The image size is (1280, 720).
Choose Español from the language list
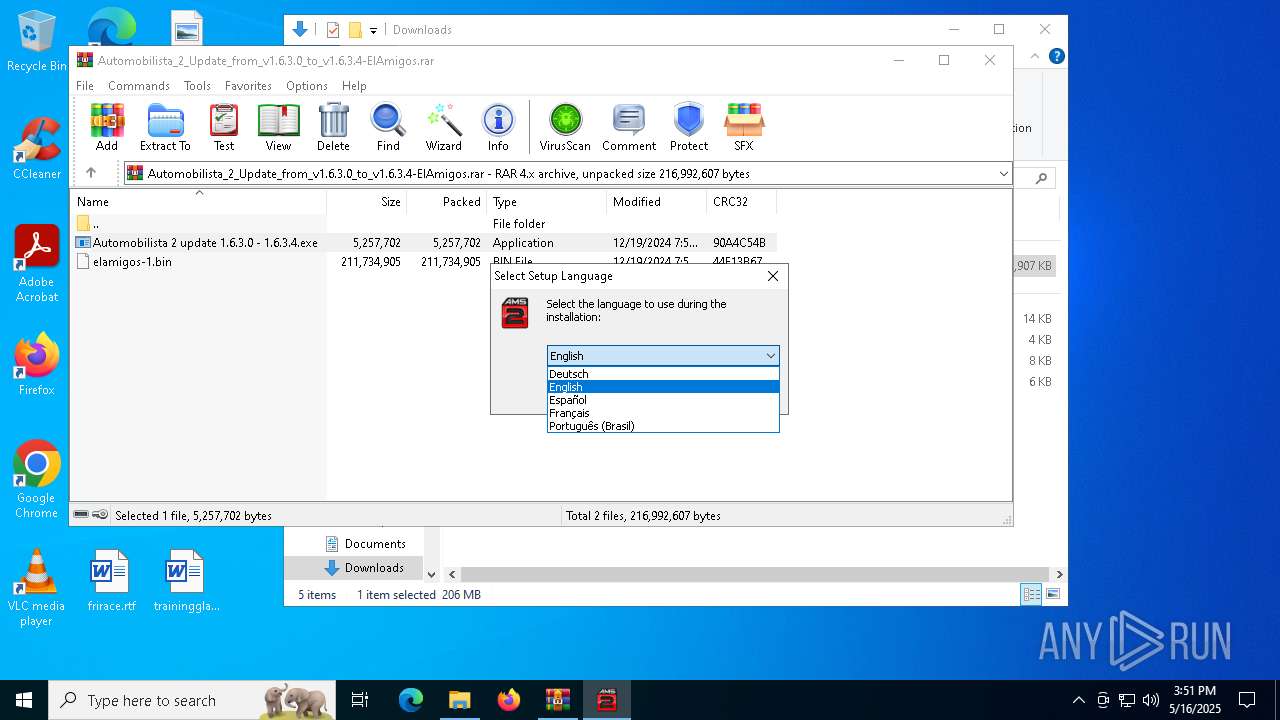click(x=663, y=400)
